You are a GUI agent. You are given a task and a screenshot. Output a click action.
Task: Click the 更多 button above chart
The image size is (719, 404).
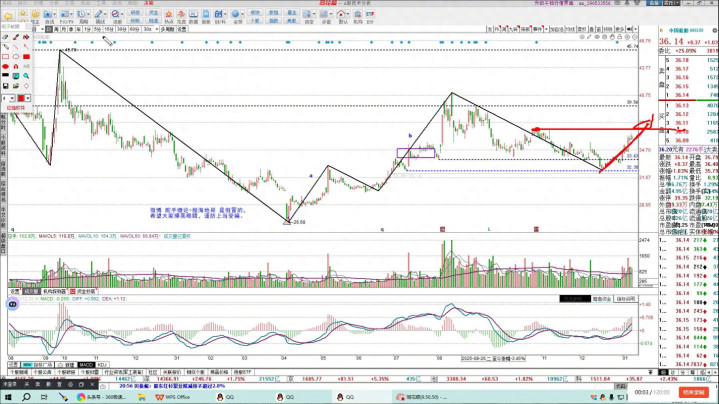click(x=620, y=29)
